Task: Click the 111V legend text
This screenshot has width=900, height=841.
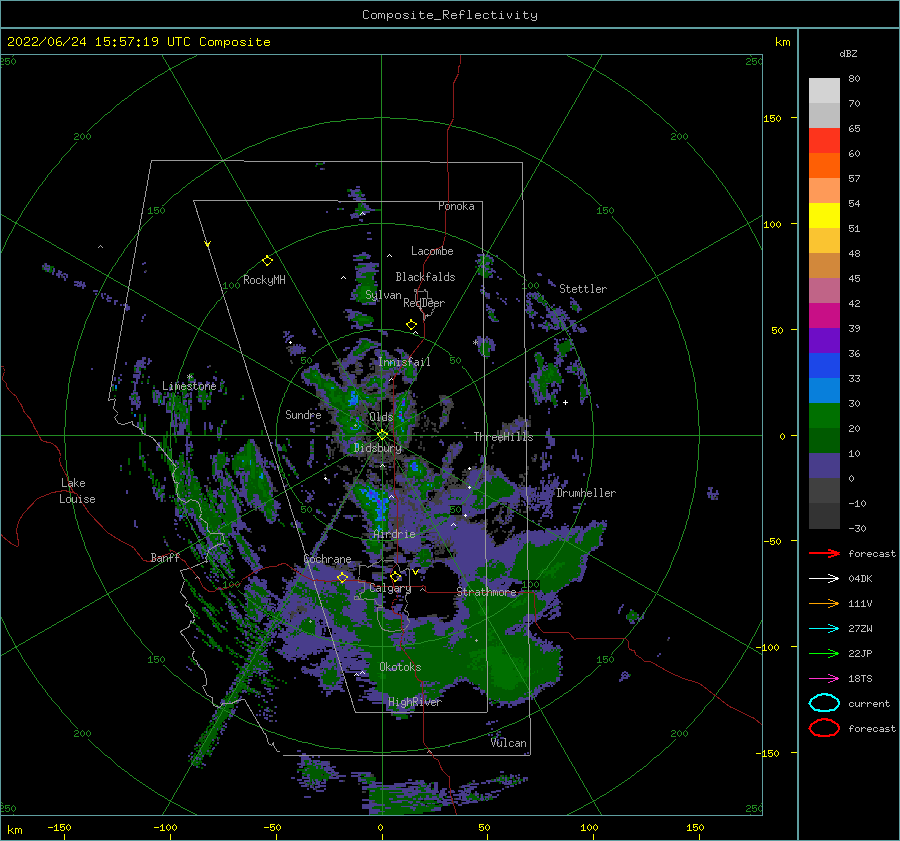Action: [x=860, y=603]
